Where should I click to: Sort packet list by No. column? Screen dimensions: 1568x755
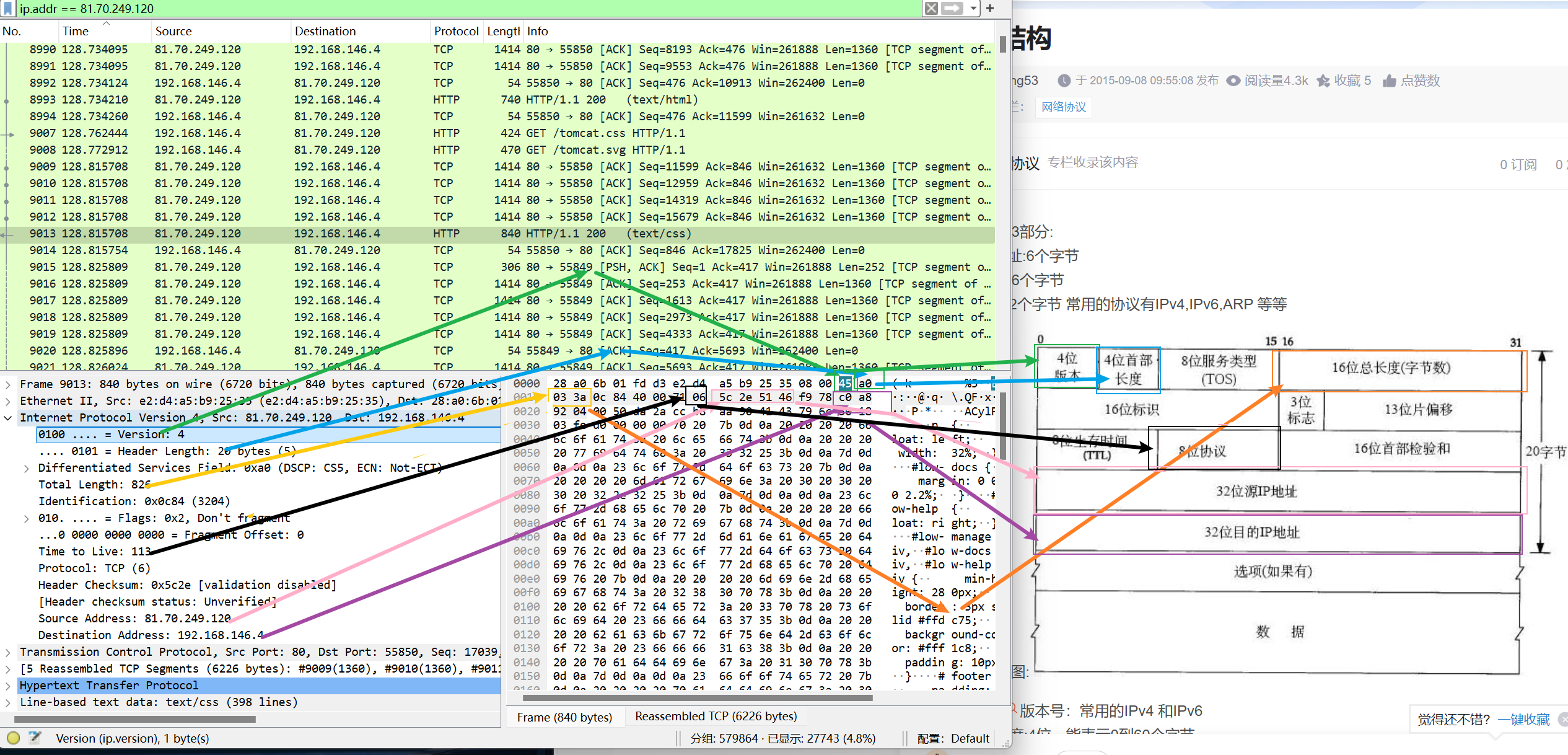pos(28,31)
